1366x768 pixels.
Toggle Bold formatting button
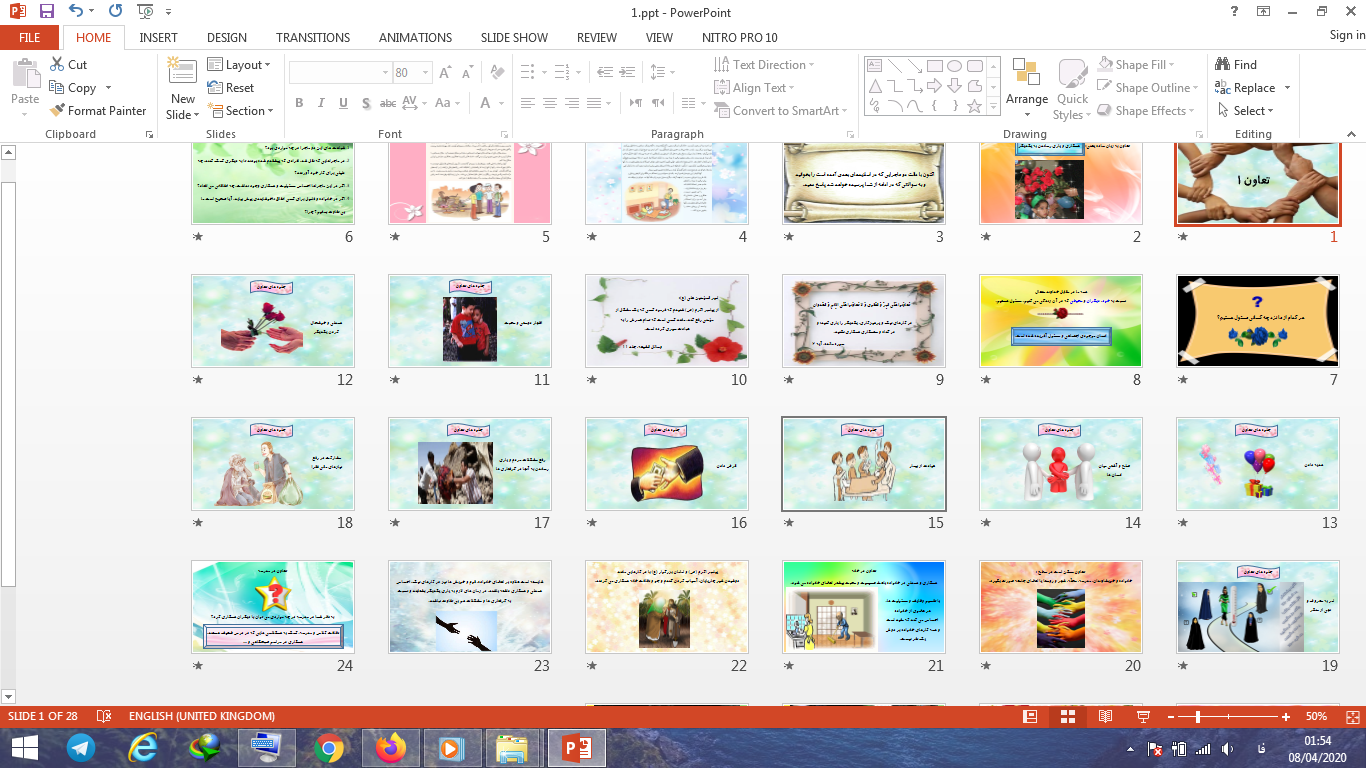tap(299, 103)
